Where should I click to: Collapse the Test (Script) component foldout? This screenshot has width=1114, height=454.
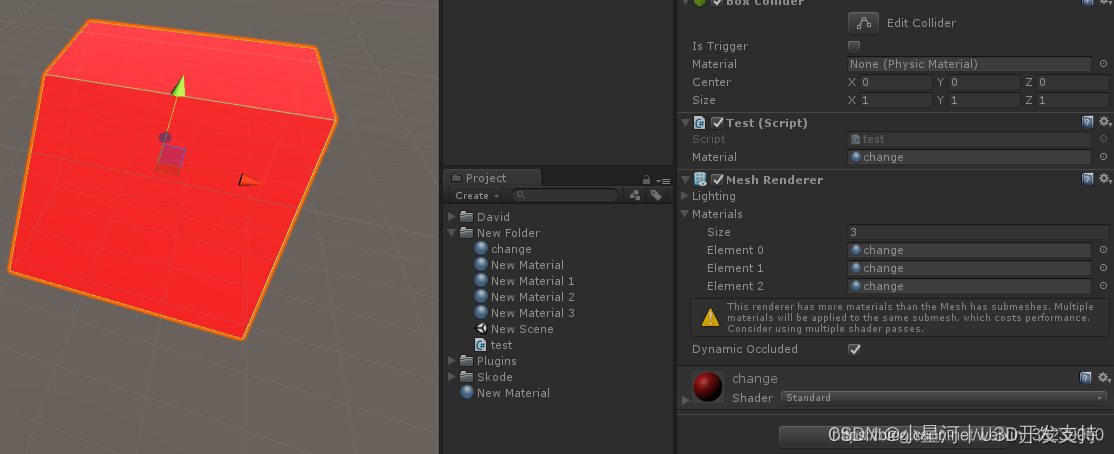click(x=685, y=122)
